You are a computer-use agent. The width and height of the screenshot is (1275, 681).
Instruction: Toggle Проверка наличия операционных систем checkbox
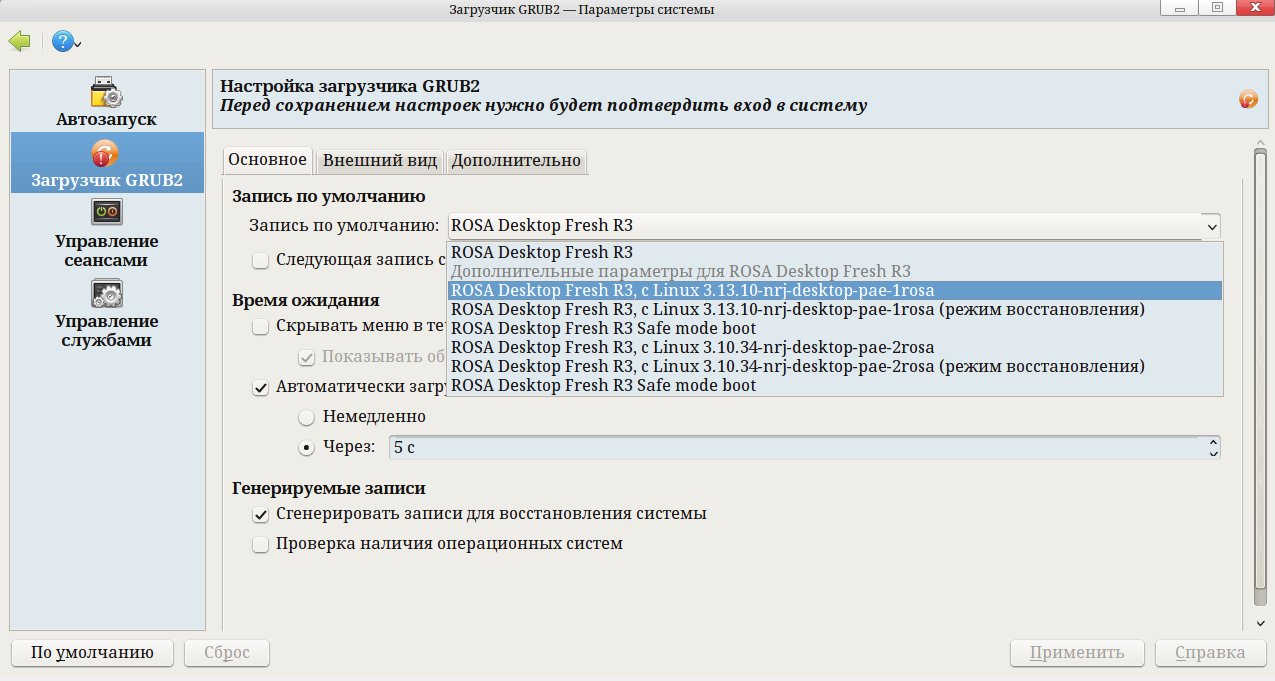260,545
